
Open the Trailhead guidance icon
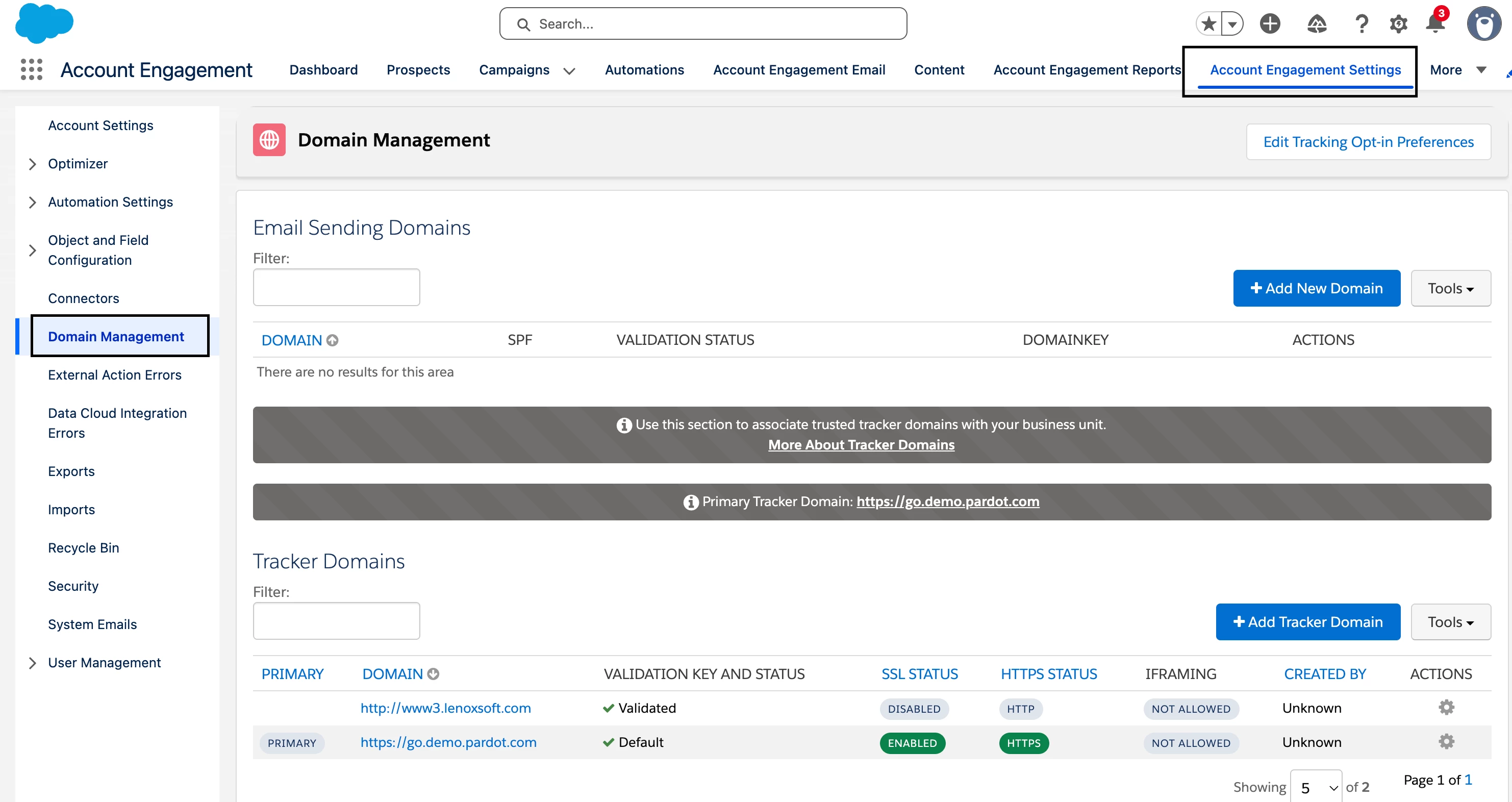(1317, 23)
